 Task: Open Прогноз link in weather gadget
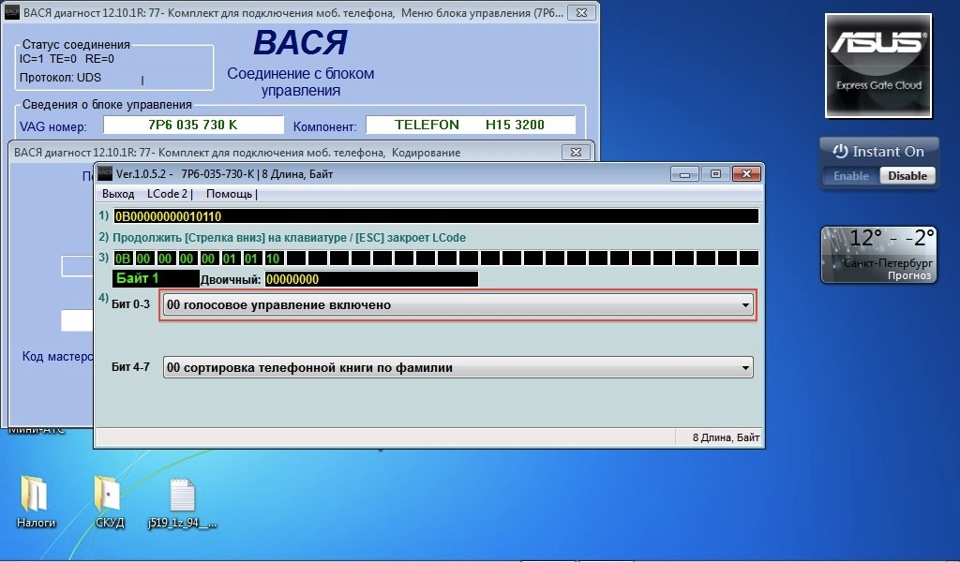pos(909,276)
